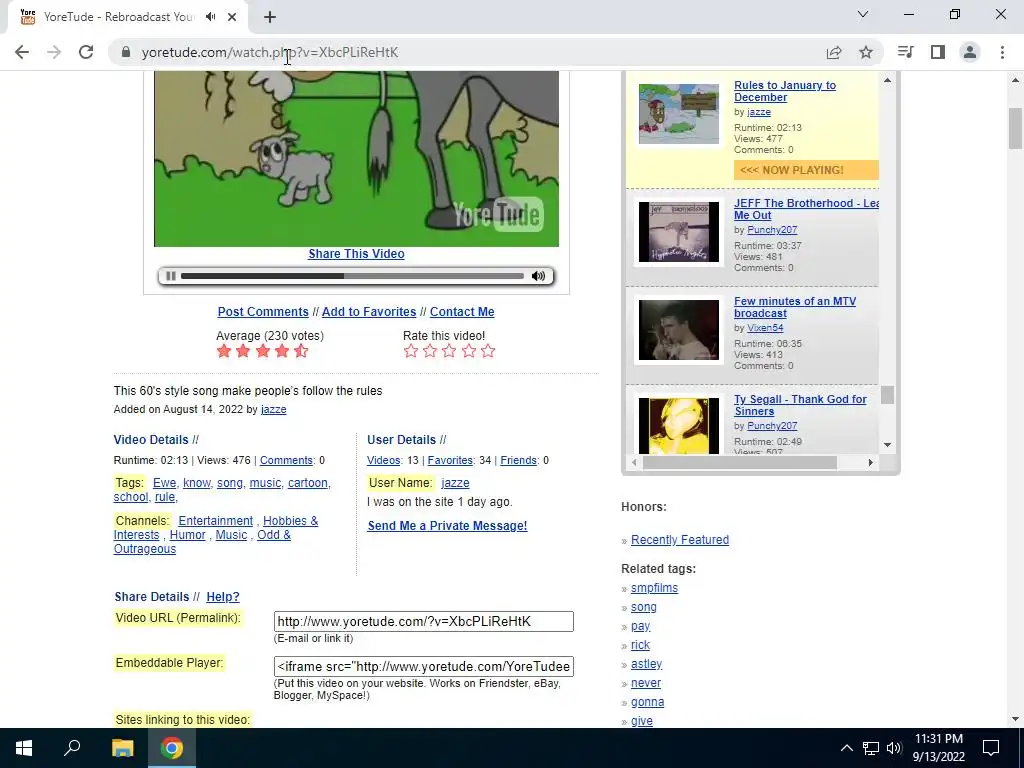
Task: Rate the video four stars
Action: 469,351
